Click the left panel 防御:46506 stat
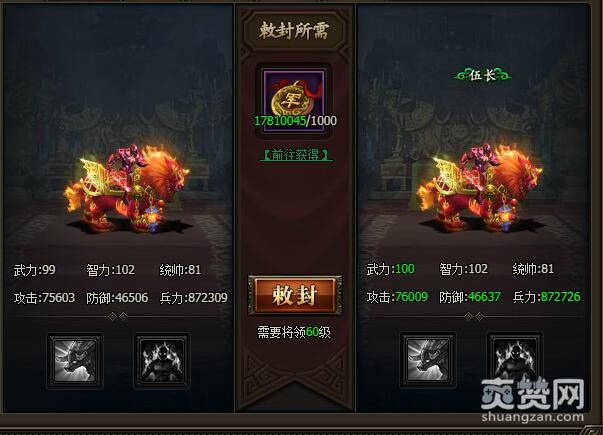 (x=117, y=298)
